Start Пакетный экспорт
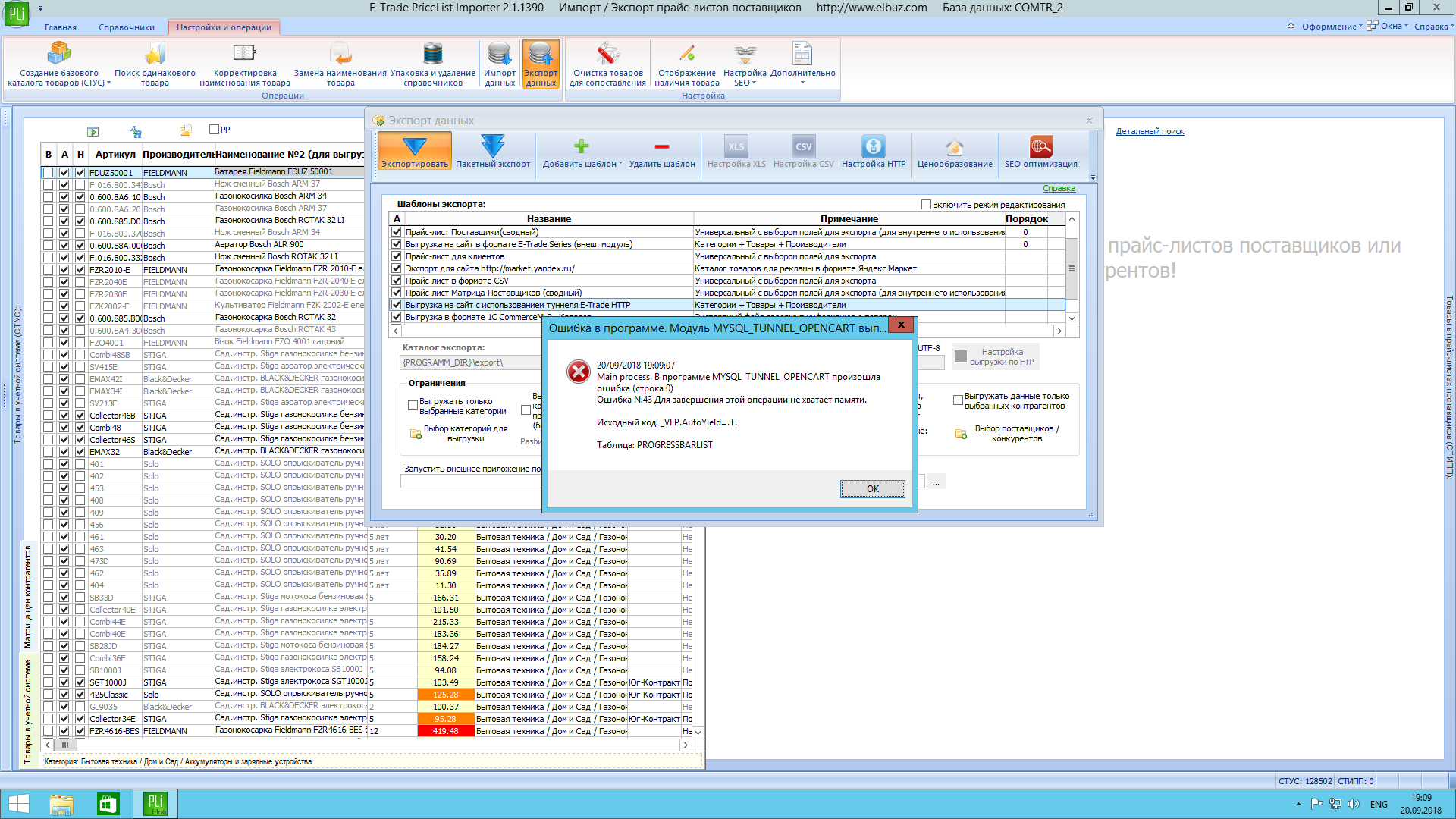Image resolution: width=1456 pixels, height=819 pixels. 493,151
